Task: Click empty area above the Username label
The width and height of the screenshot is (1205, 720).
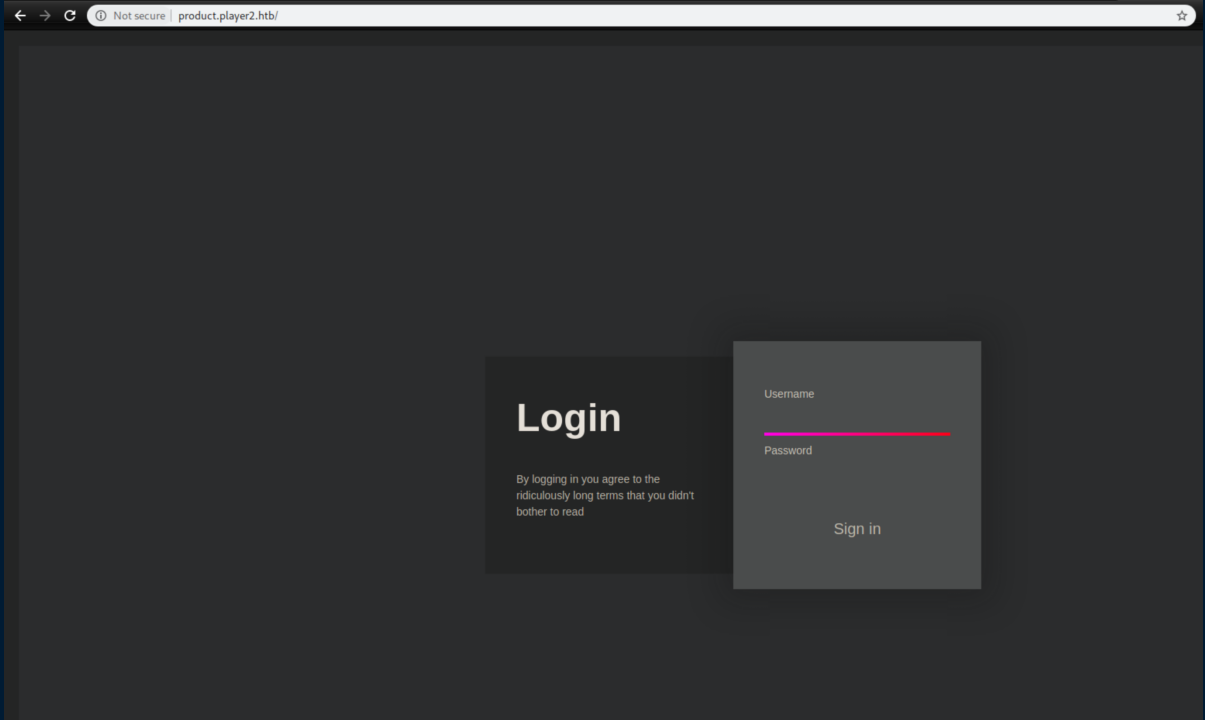Action: pyautogui.click(x=856, y=362)
